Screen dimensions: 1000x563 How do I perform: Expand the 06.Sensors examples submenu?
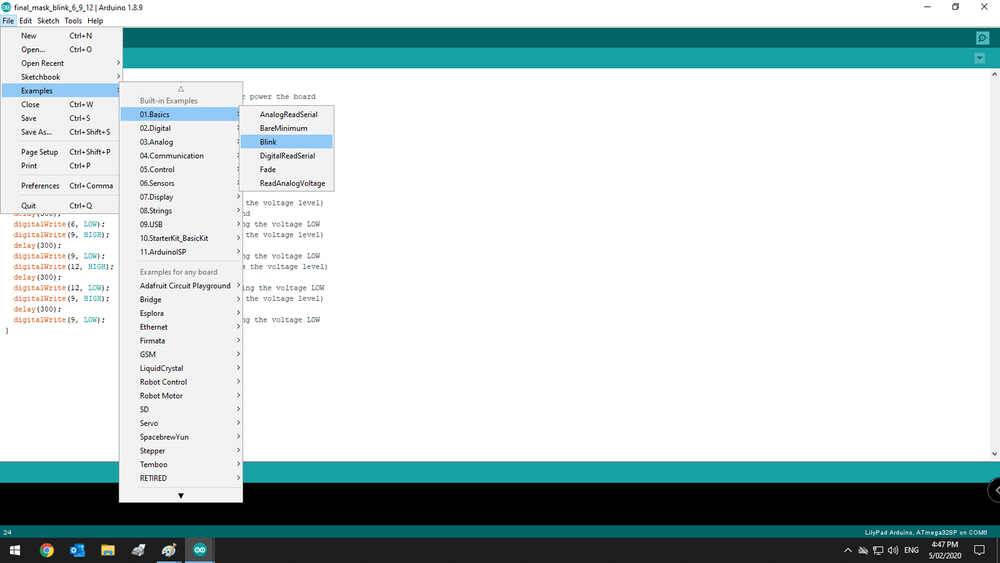pyautogui.click(x=180, y=183)
